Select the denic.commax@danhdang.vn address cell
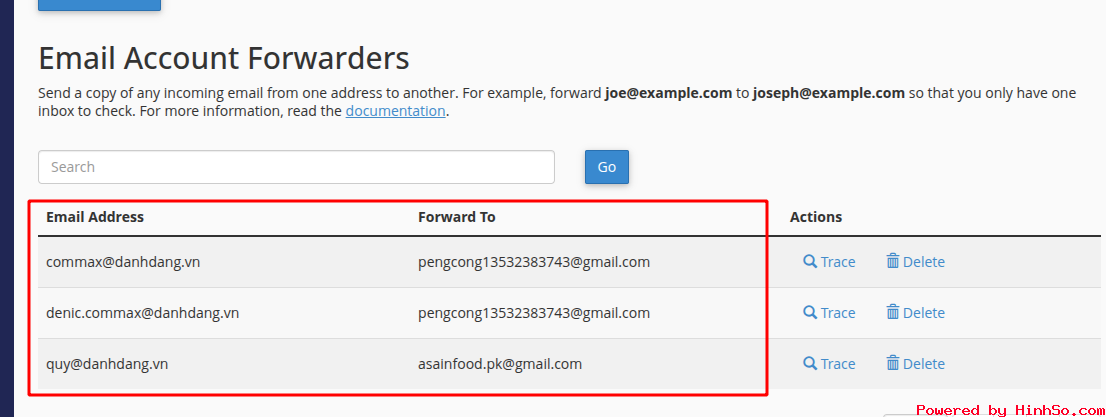The width and height of the screenshot is (1106, 417). coord(142,313)
